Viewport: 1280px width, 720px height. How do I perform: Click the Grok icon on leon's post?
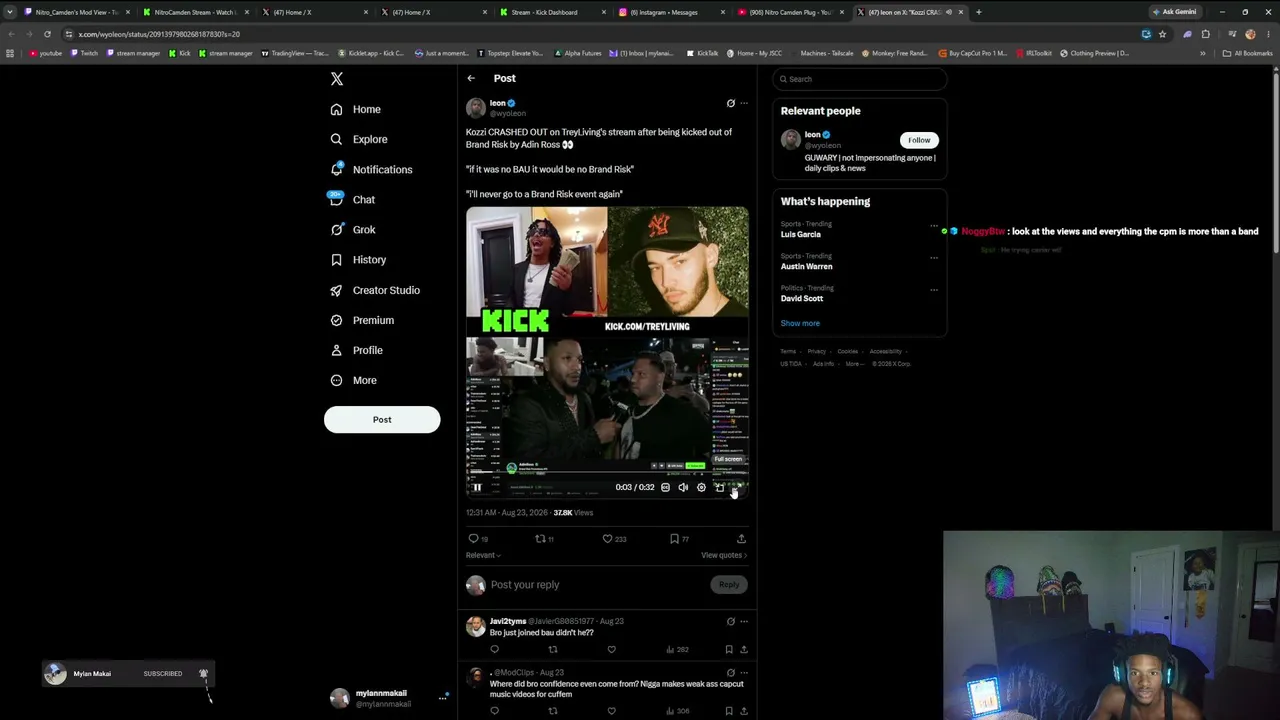[x=730, y=103]
